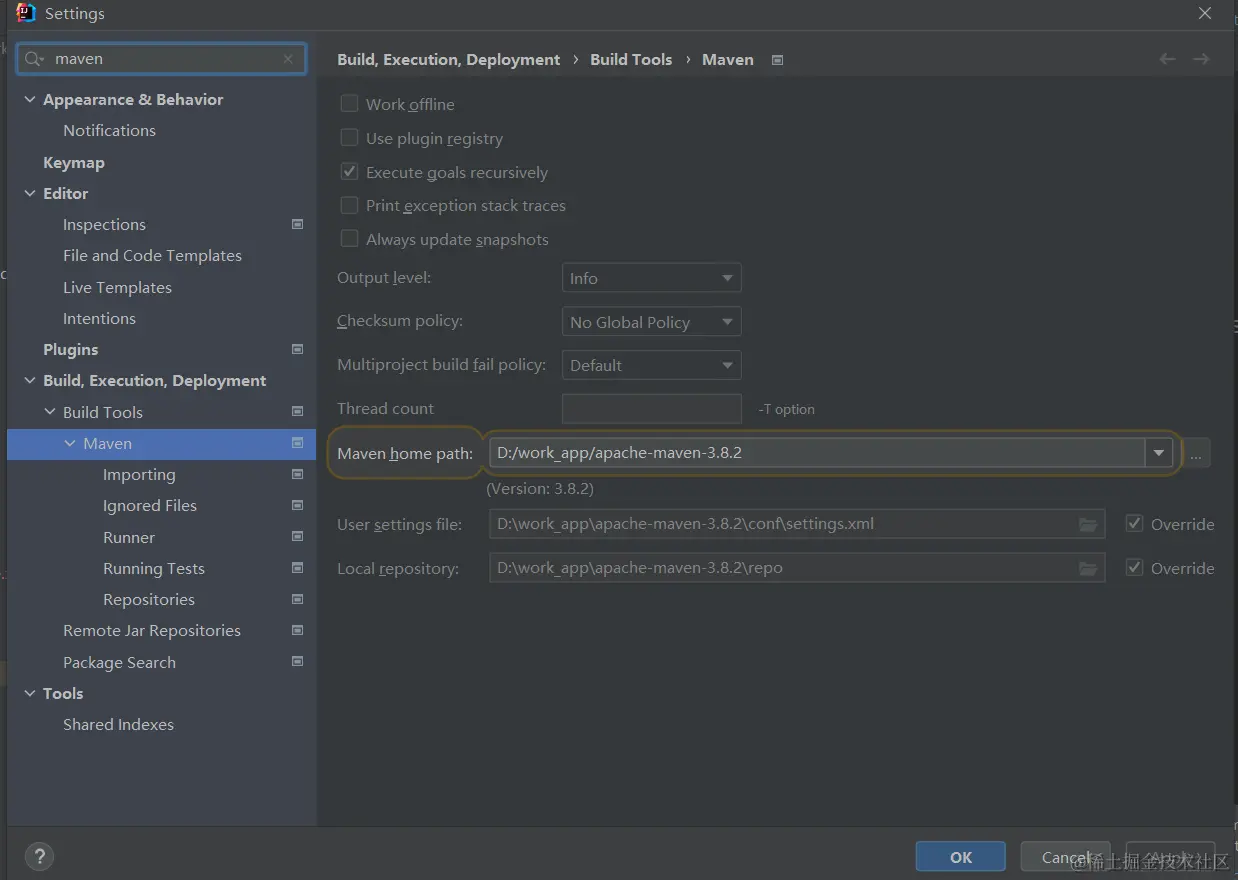Click project-level icon next to Maven breadcrumb
This screenshot has width=1238, height=880.
777,60
